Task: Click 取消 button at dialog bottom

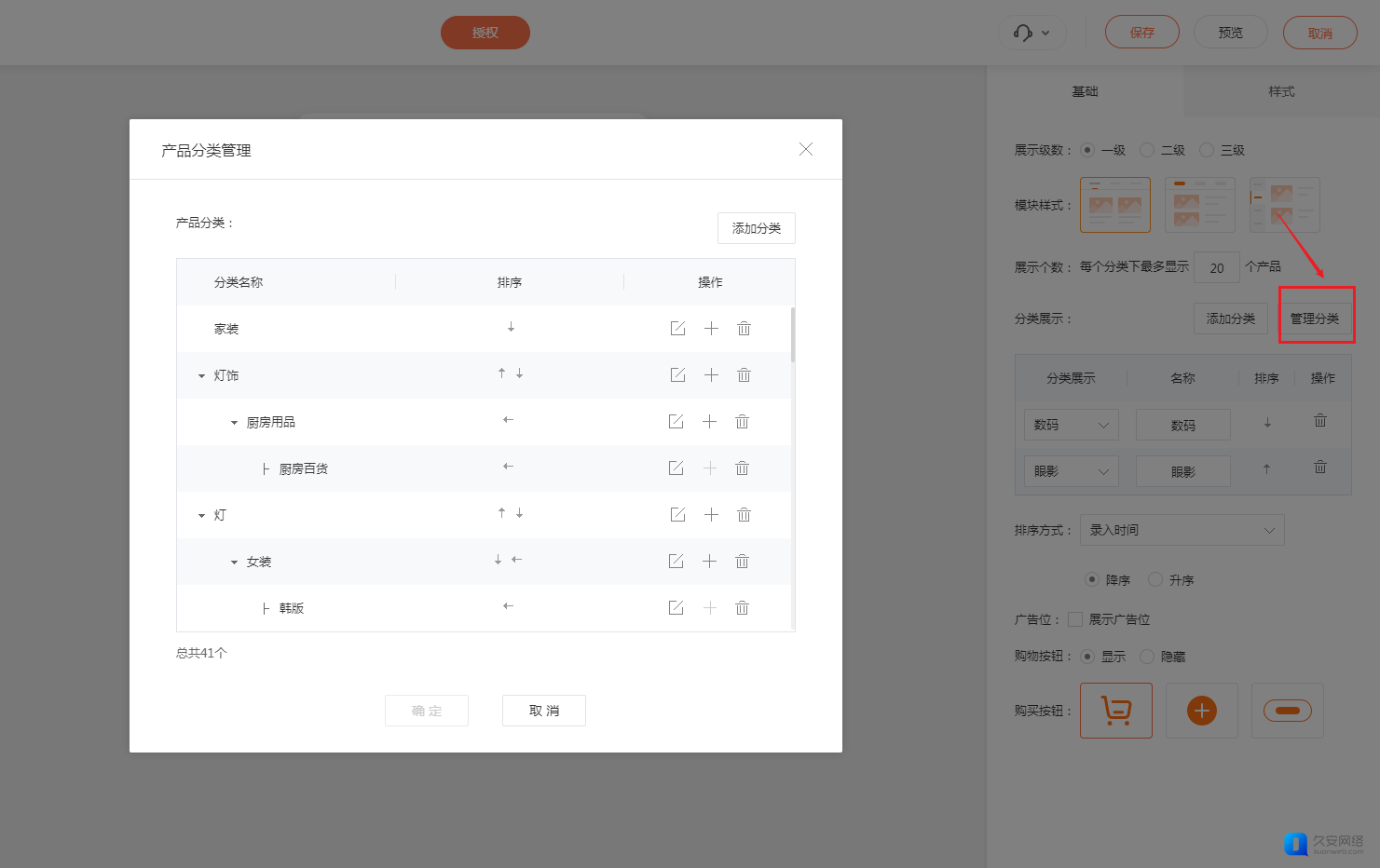Action: tap(543, 711)
